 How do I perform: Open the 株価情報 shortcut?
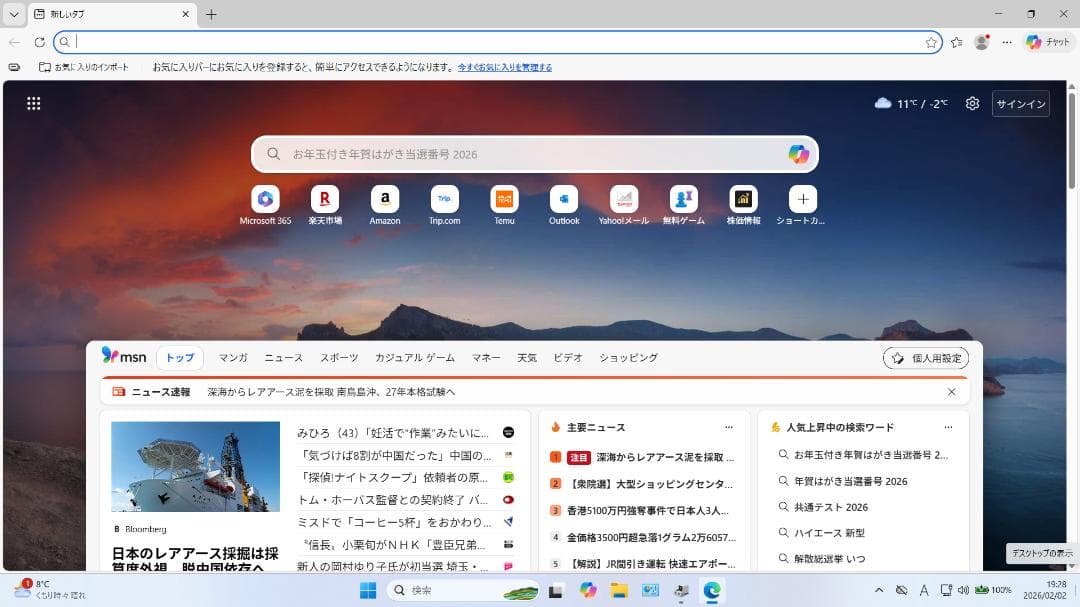[x=743, y=199]
